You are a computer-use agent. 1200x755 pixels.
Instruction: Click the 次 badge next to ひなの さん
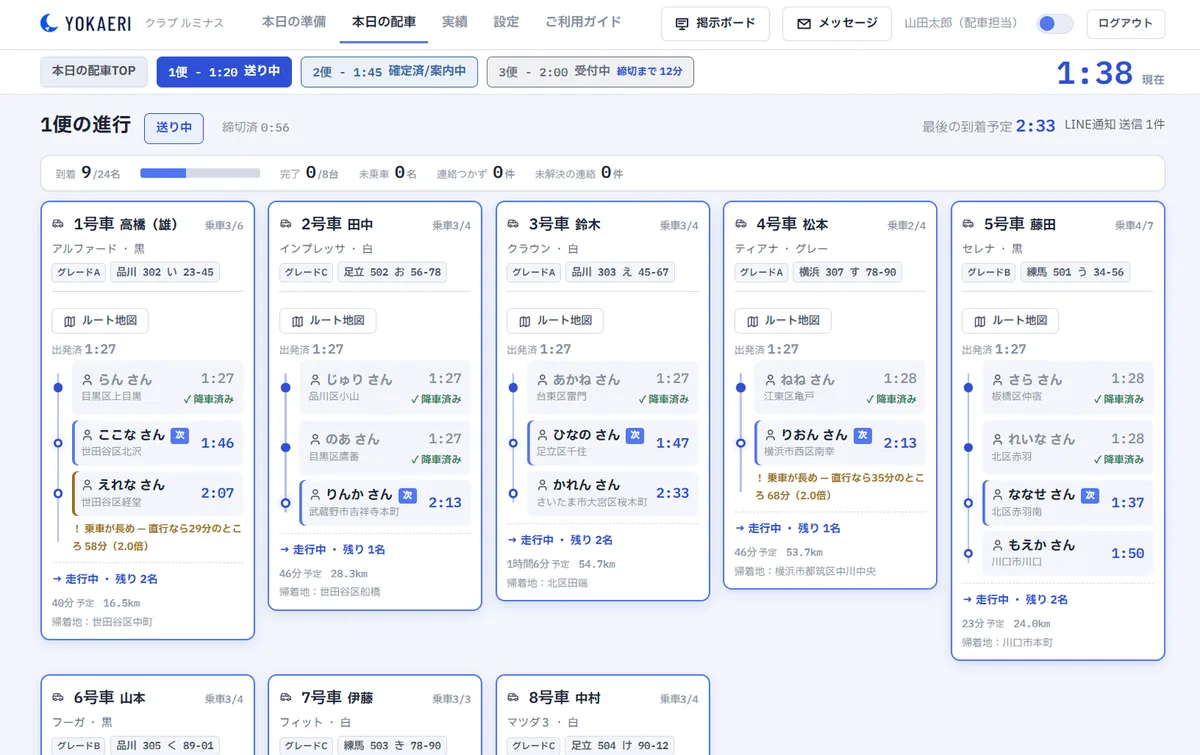tap(634, 435)
